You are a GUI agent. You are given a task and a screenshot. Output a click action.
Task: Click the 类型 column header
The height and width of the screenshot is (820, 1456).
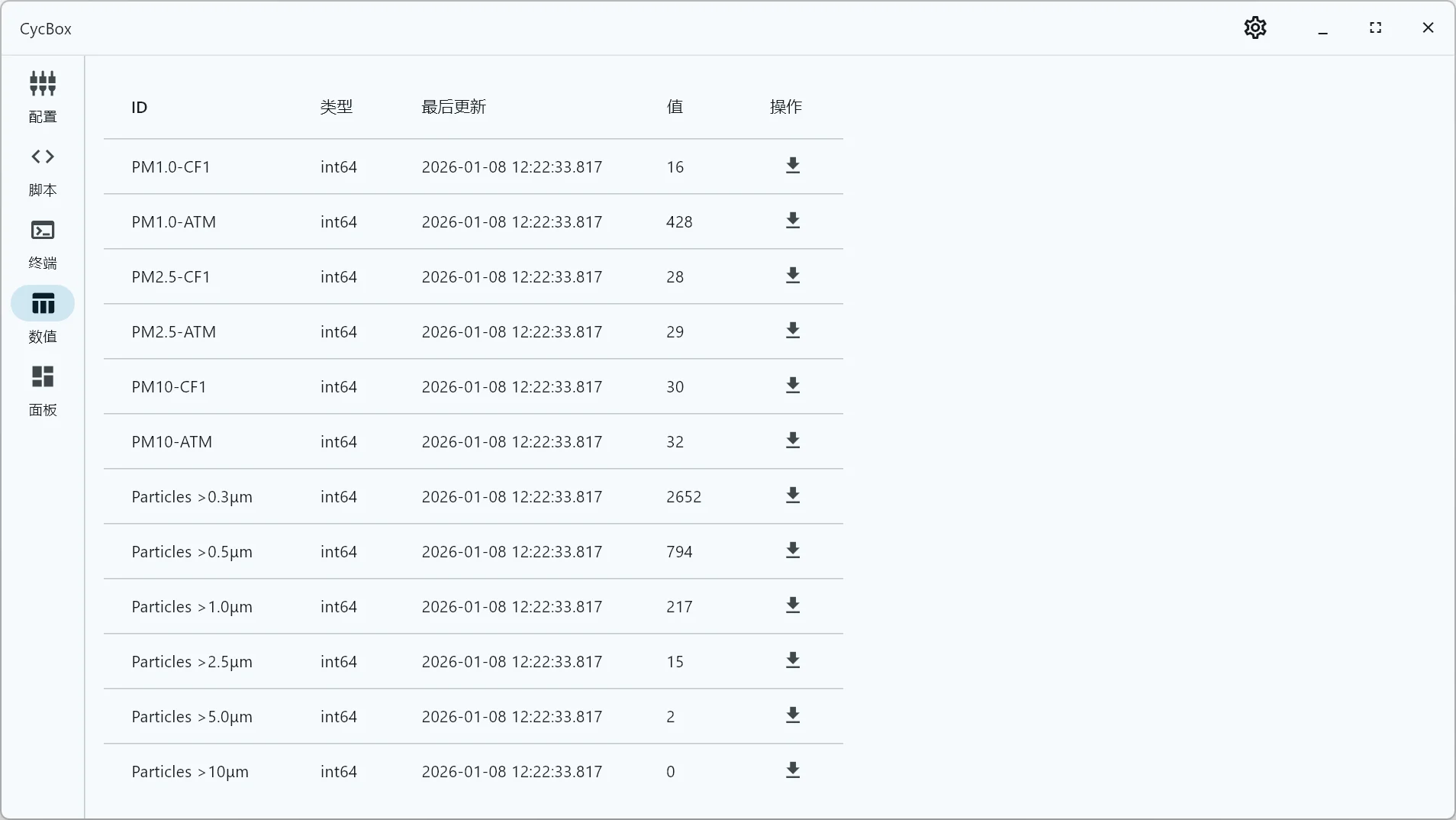click(x=337, y=107)
